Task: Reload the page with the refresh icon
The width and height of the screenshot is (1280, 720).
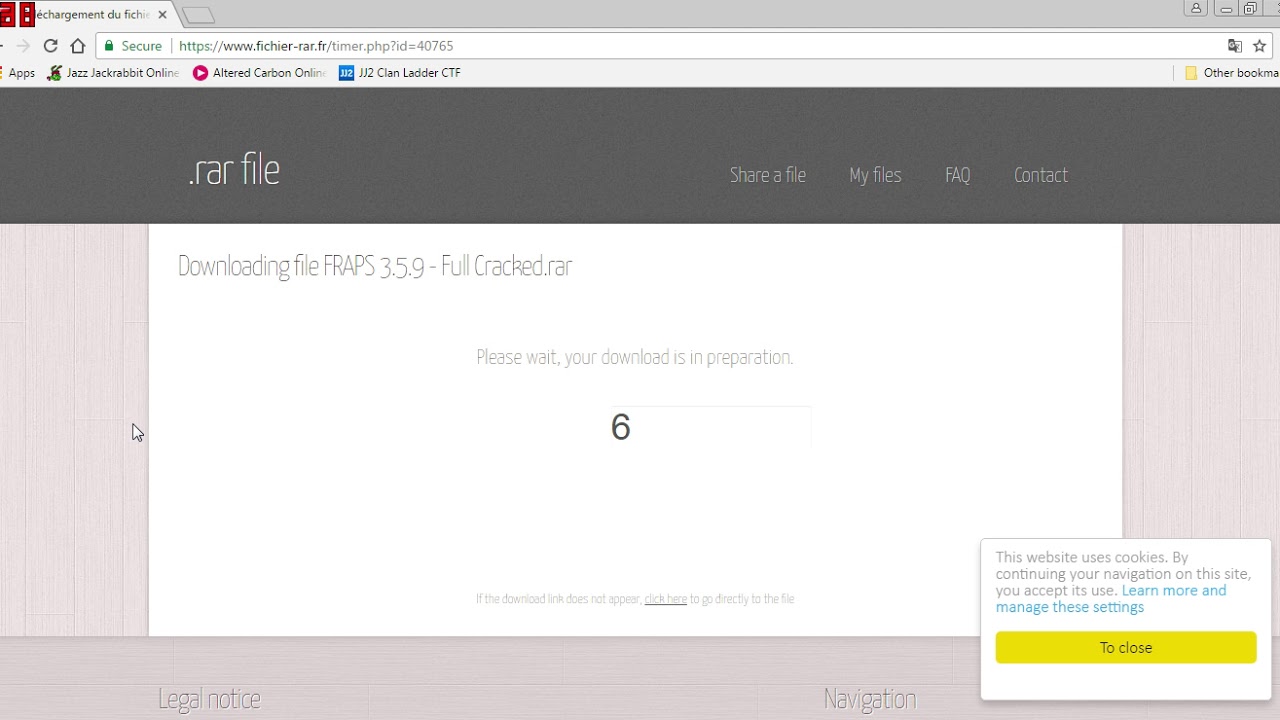Action: click(x=51, y=46)
